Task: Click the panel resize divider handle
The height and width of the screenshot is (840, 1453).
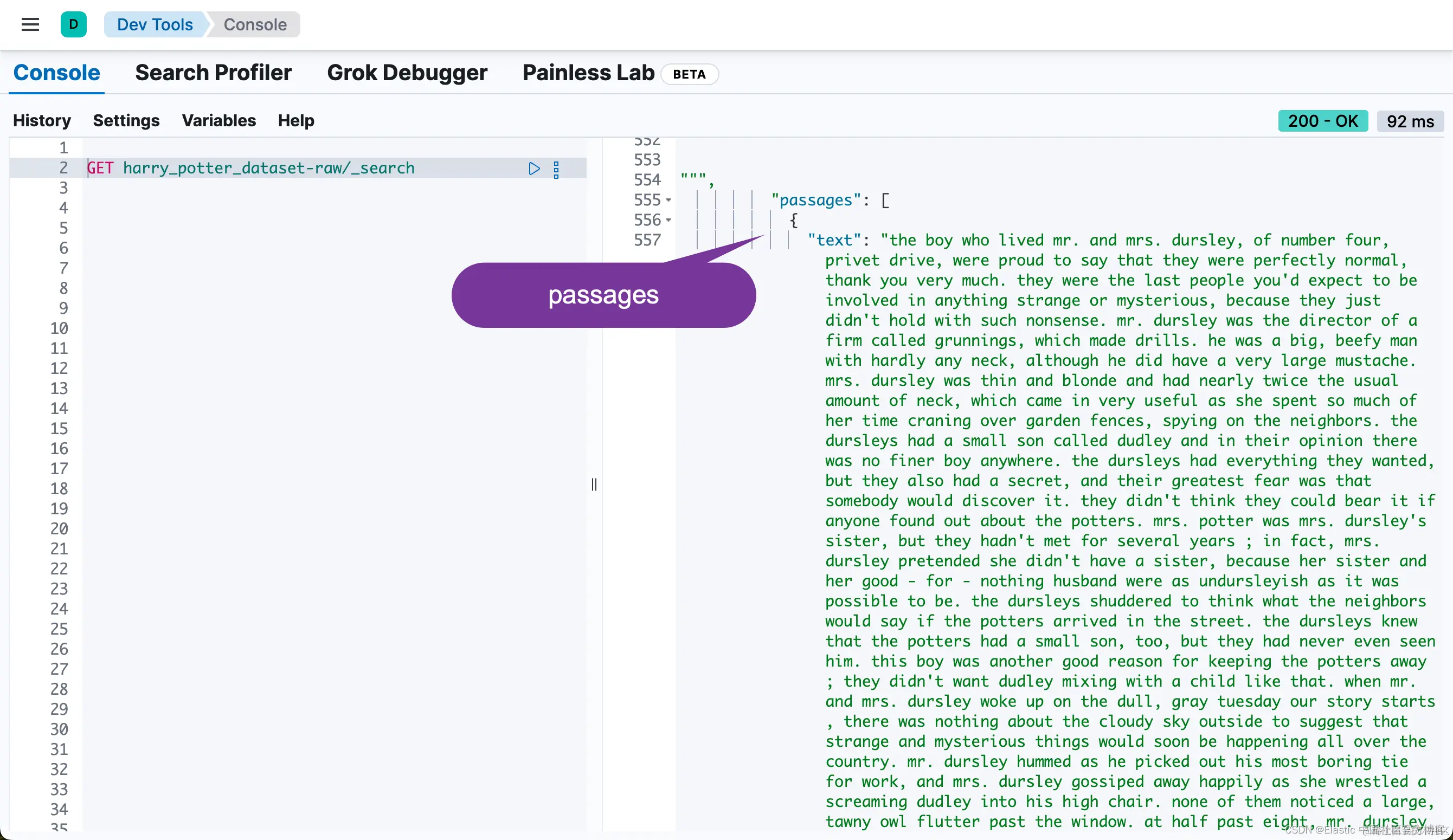Action: 594,484
